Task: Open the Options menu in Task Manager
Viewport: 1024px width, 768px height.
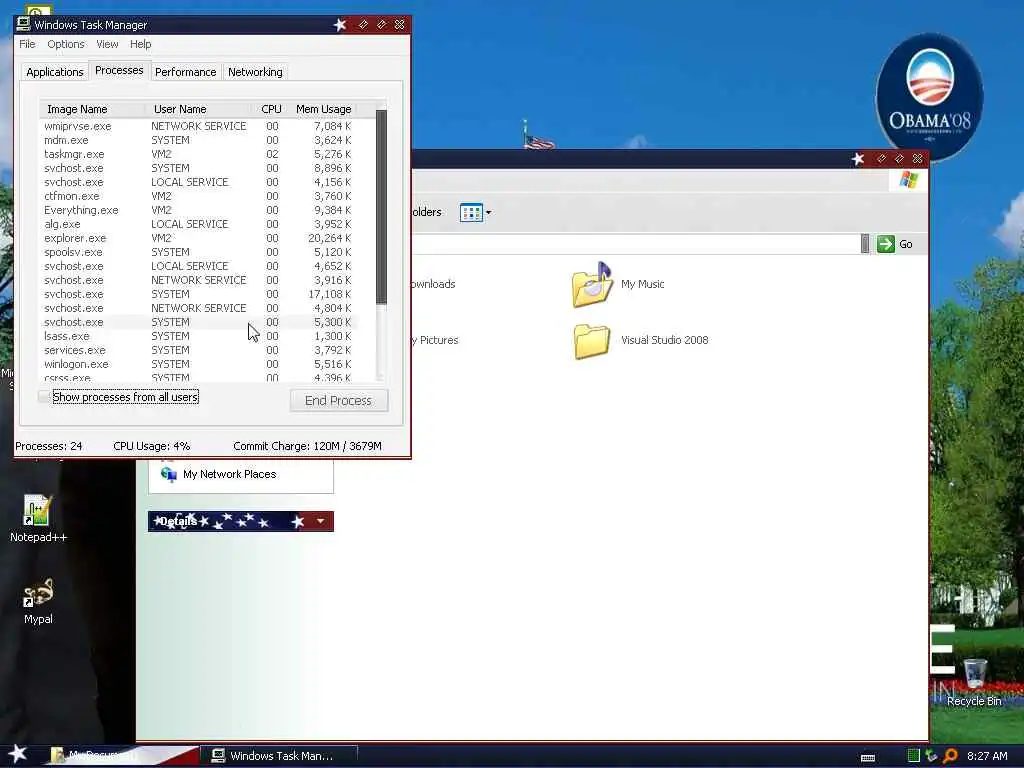Action: point(65,44)
